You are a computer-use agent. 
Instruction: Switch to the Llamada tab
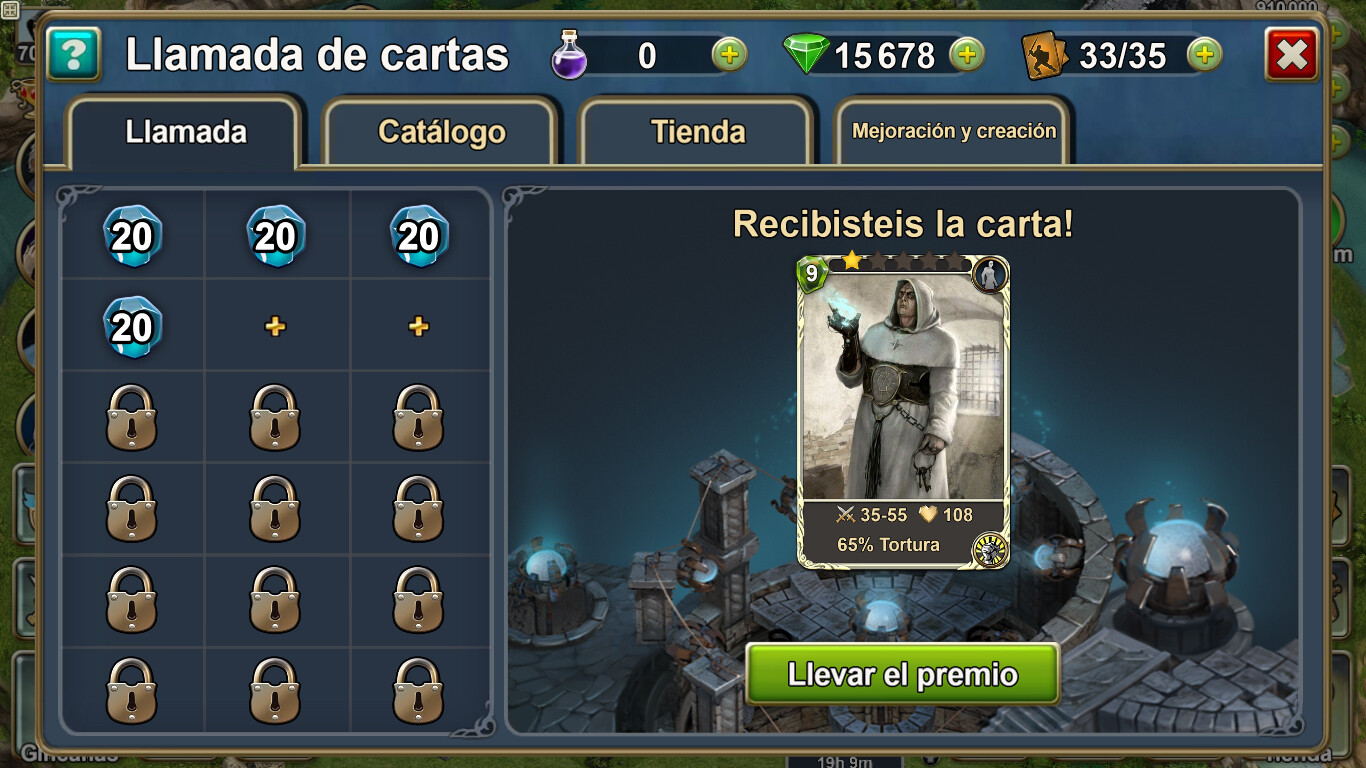tap(185, 131)
